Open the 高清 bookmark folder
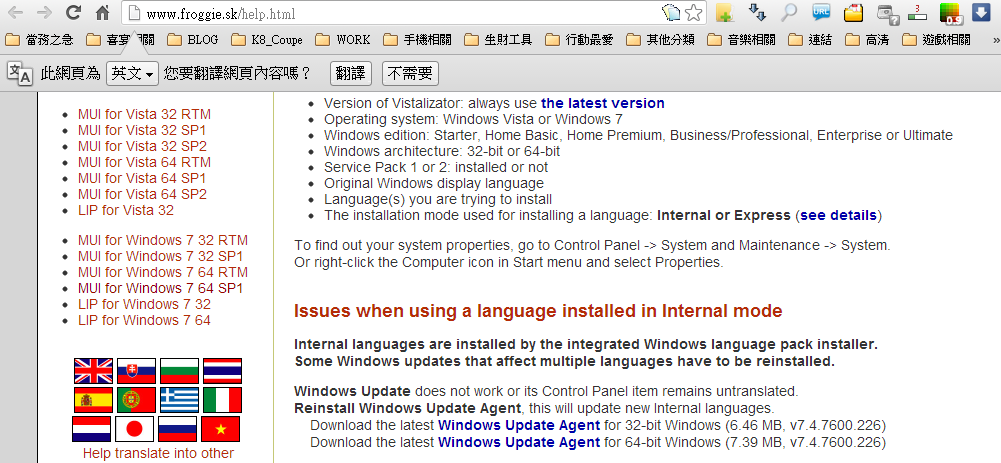This screenshot has width=1001, height=463. tap(867, 40)
